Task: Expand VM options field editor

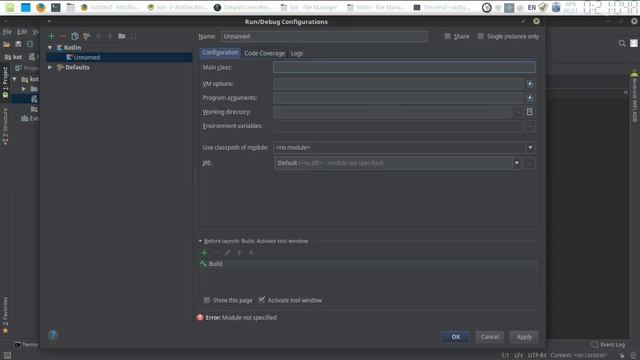Action: 530,84
